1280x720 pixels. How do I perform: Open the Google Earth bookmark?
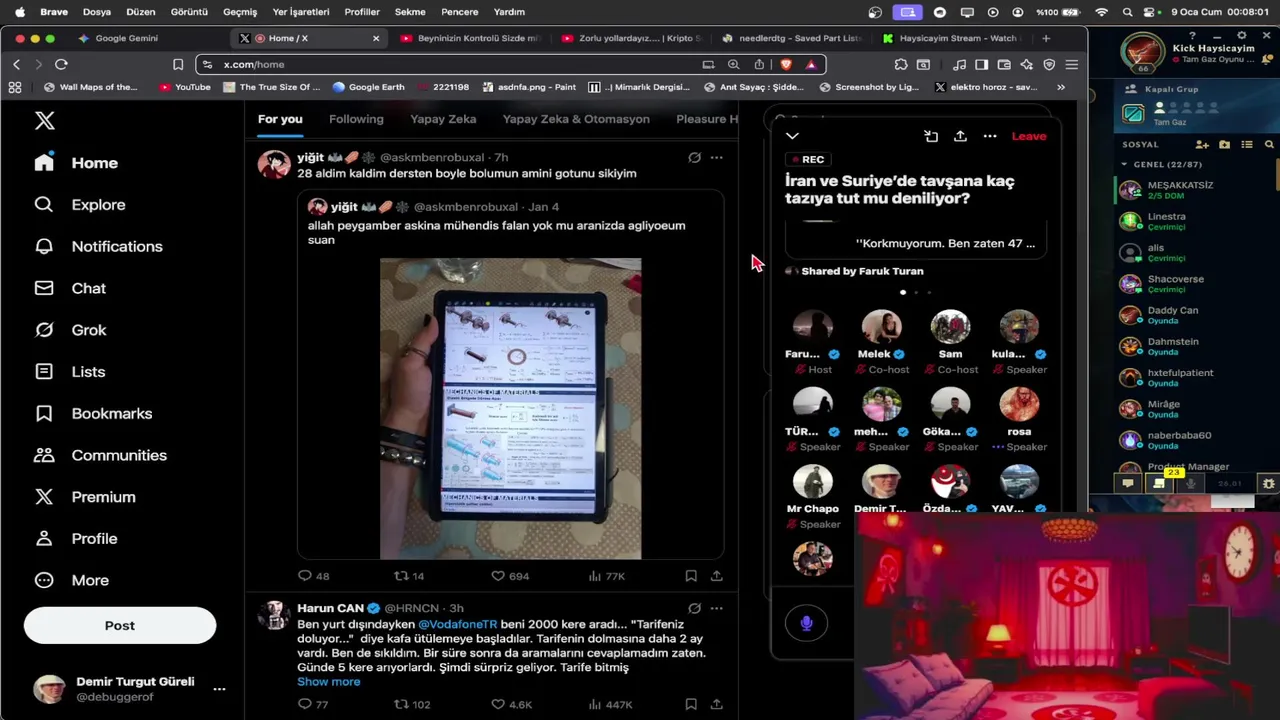(368, 87)
